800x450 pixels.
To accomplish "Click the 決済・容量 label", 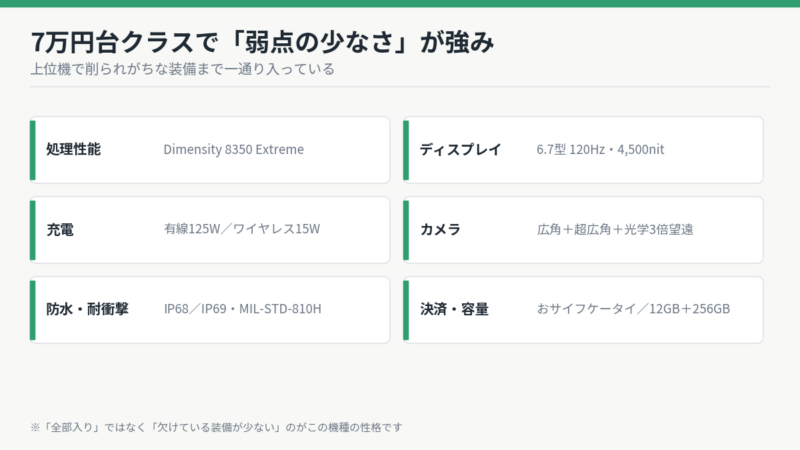I will coord(454,309).
